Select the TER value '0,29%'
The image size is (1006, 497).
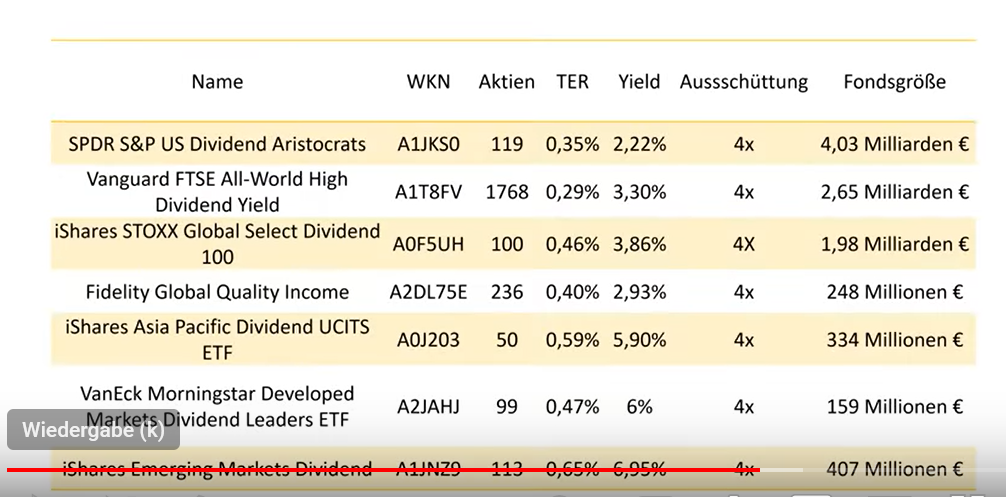coord(572,192)
